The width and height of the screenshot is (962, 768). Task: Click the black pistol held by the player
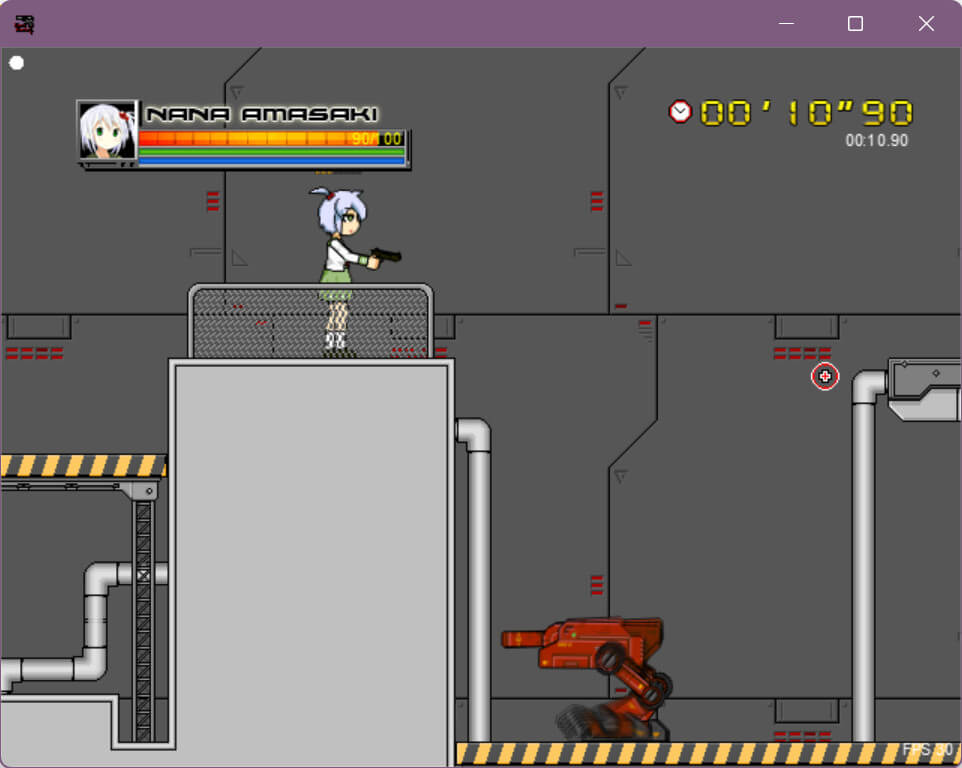pyautogui.click(x=385, y=256)
